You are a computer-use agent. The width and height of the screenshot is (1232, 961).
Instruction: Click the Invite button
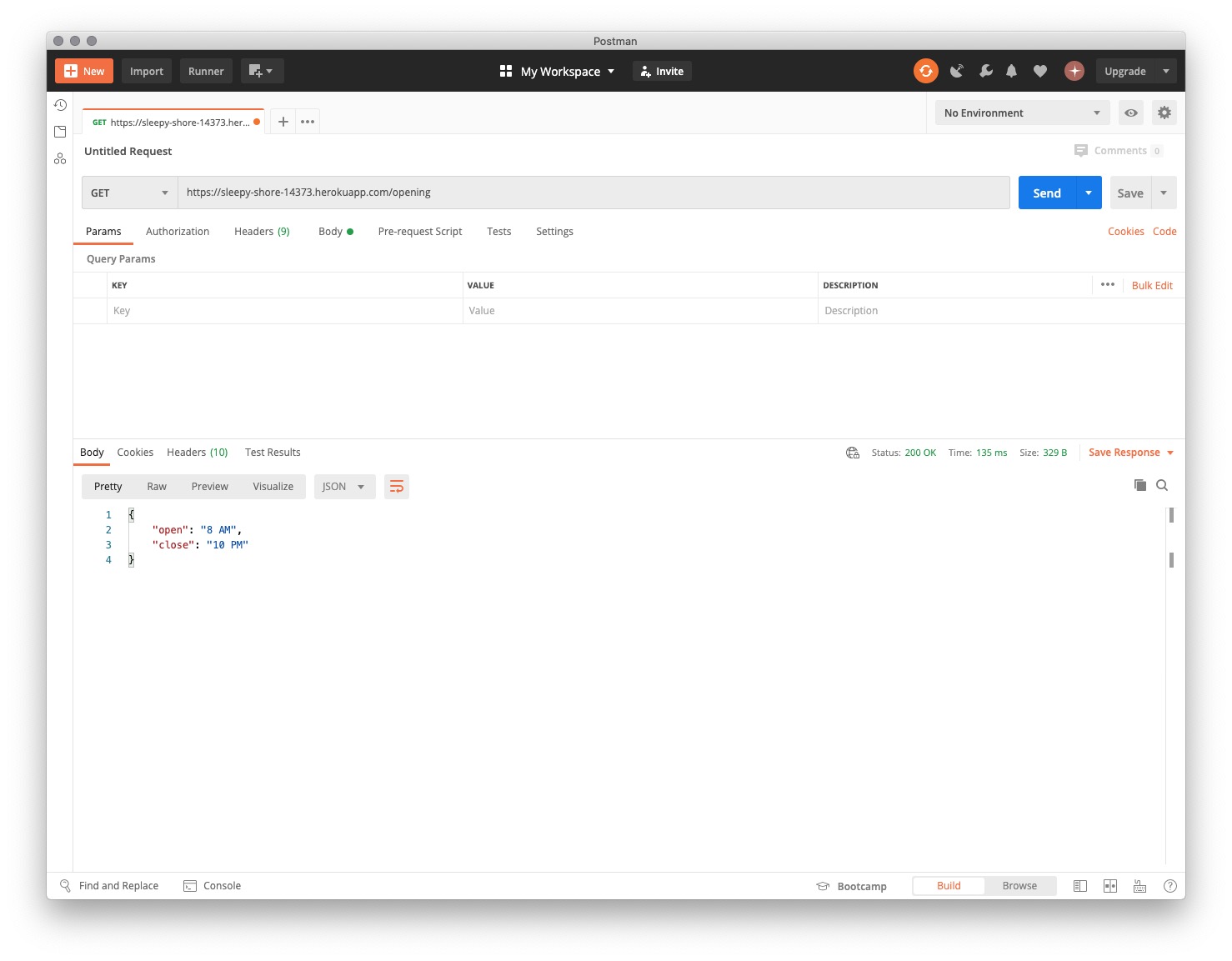pos(662,71)
